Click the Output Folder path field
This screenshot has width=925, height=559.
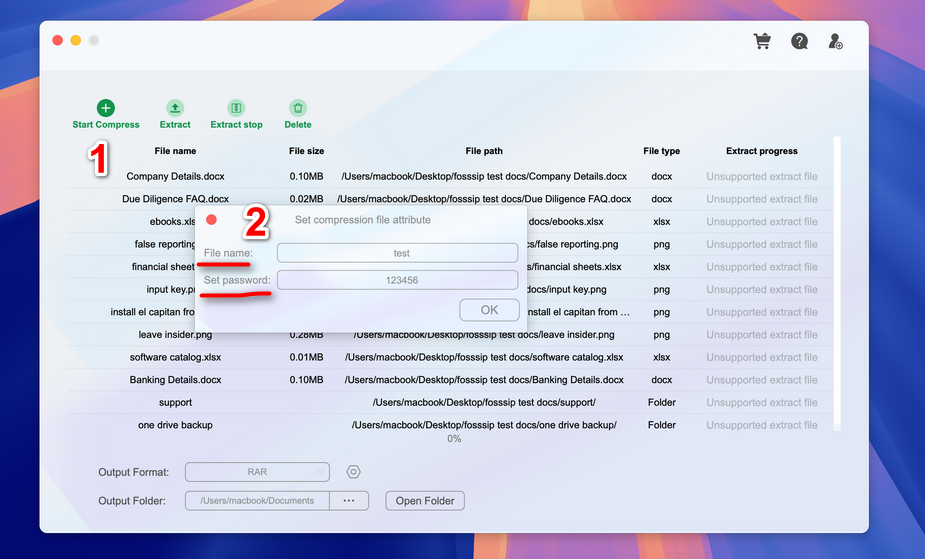coord(256,501)
